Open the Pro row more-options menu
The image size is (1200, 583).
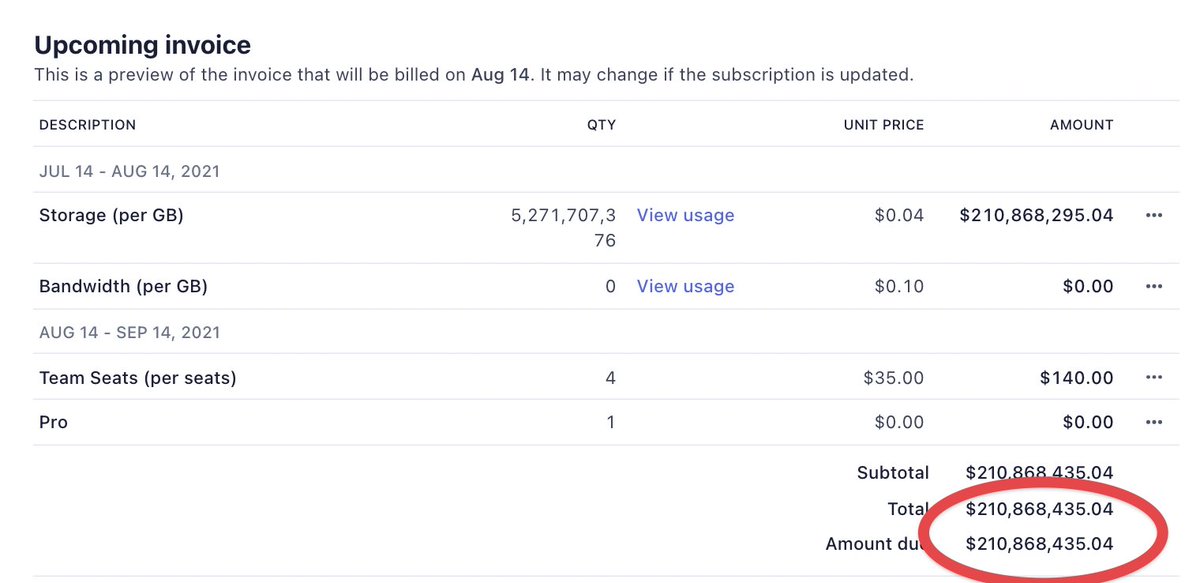(1154, 422)
